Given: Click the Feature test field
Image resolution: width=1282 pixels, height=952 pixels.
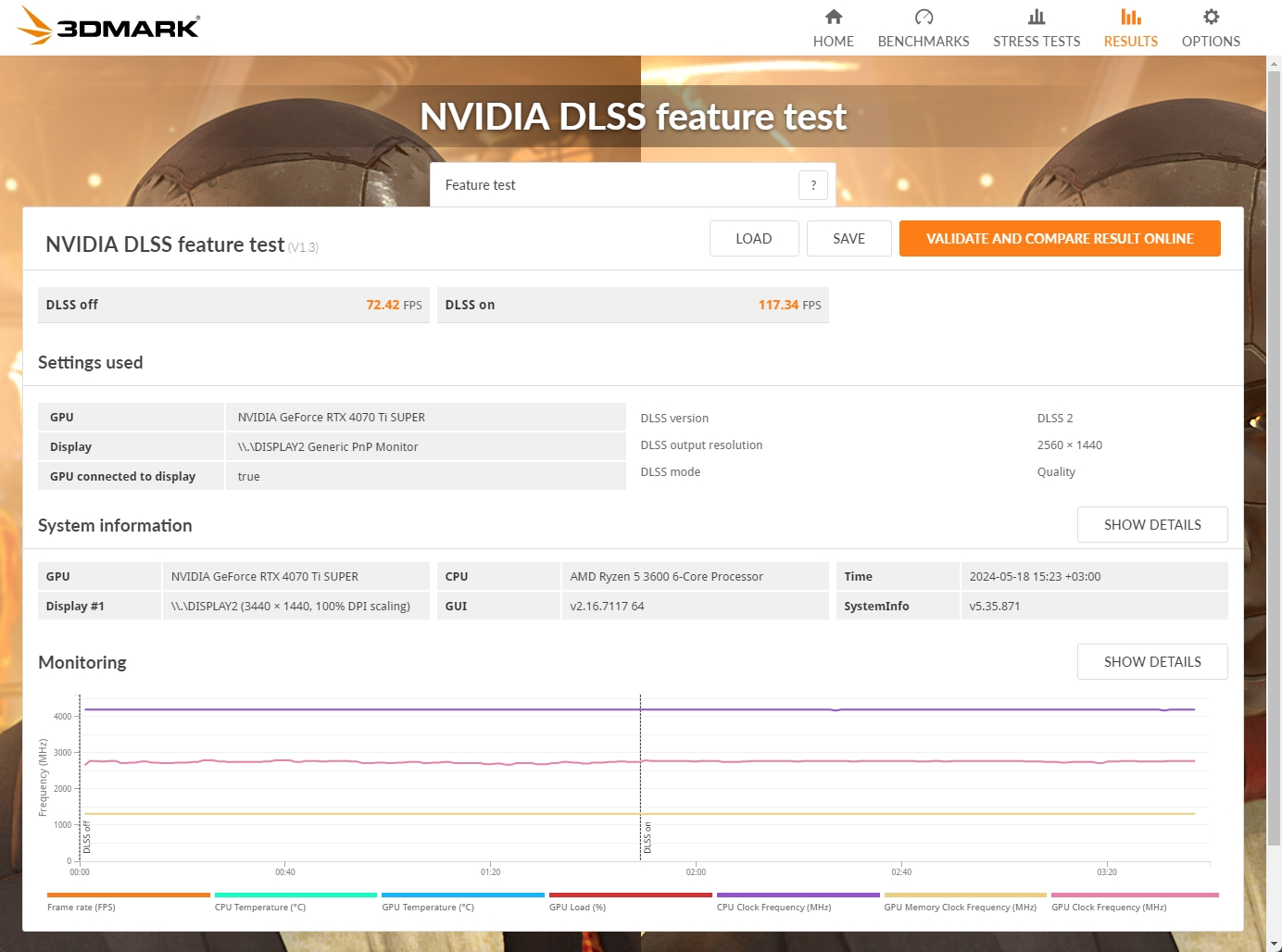Looking at the screenshot, I should coord(634,185).
